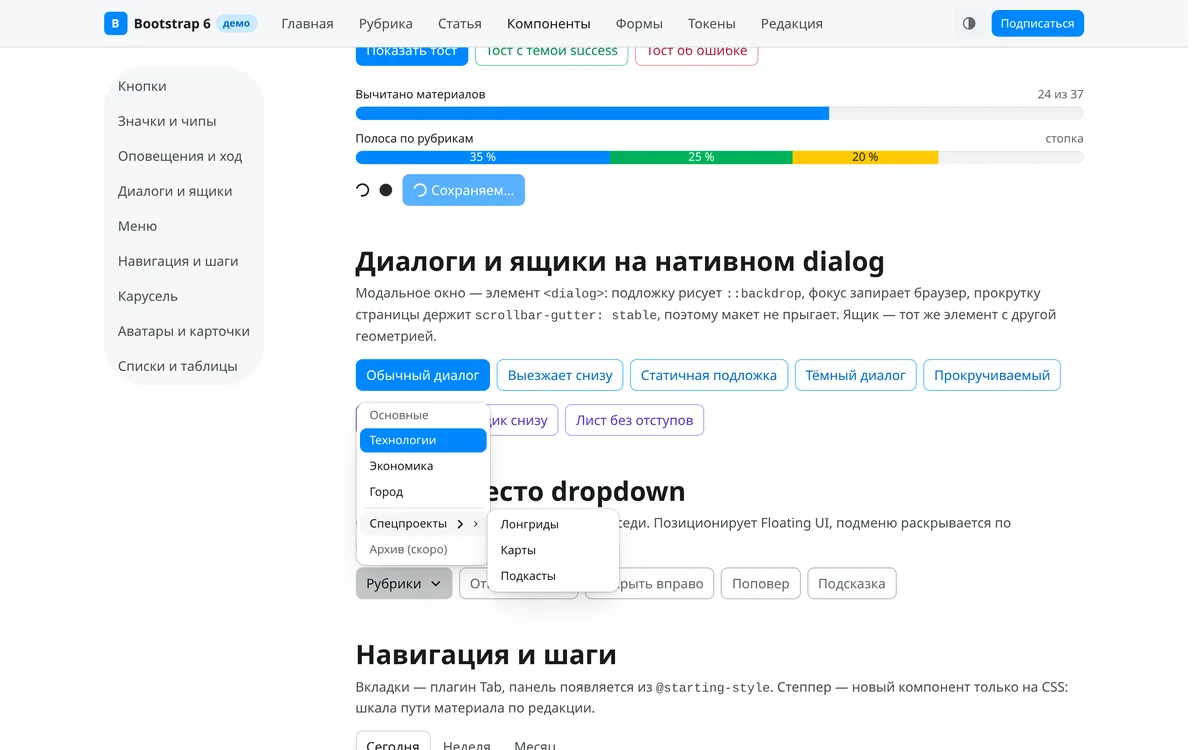
Task: Click the round border spinner icon
Action: pyautogui.click(x=362, y=190)
